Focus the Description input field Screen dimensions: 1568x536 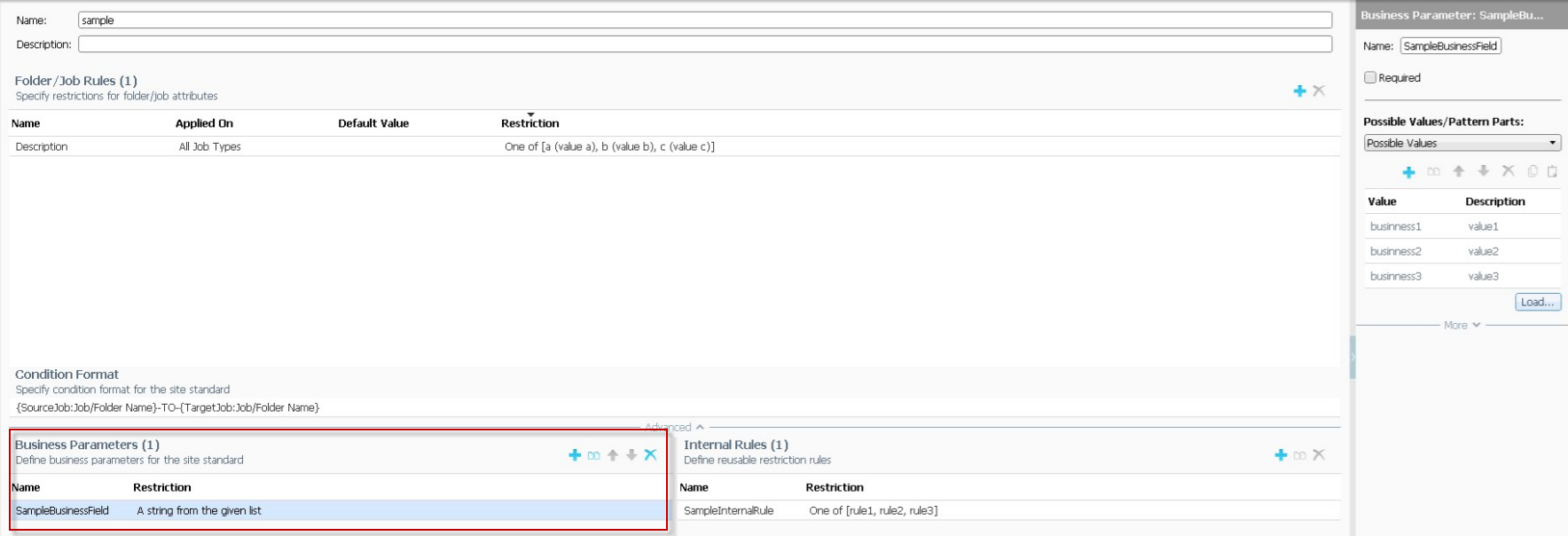coord(705,43)
